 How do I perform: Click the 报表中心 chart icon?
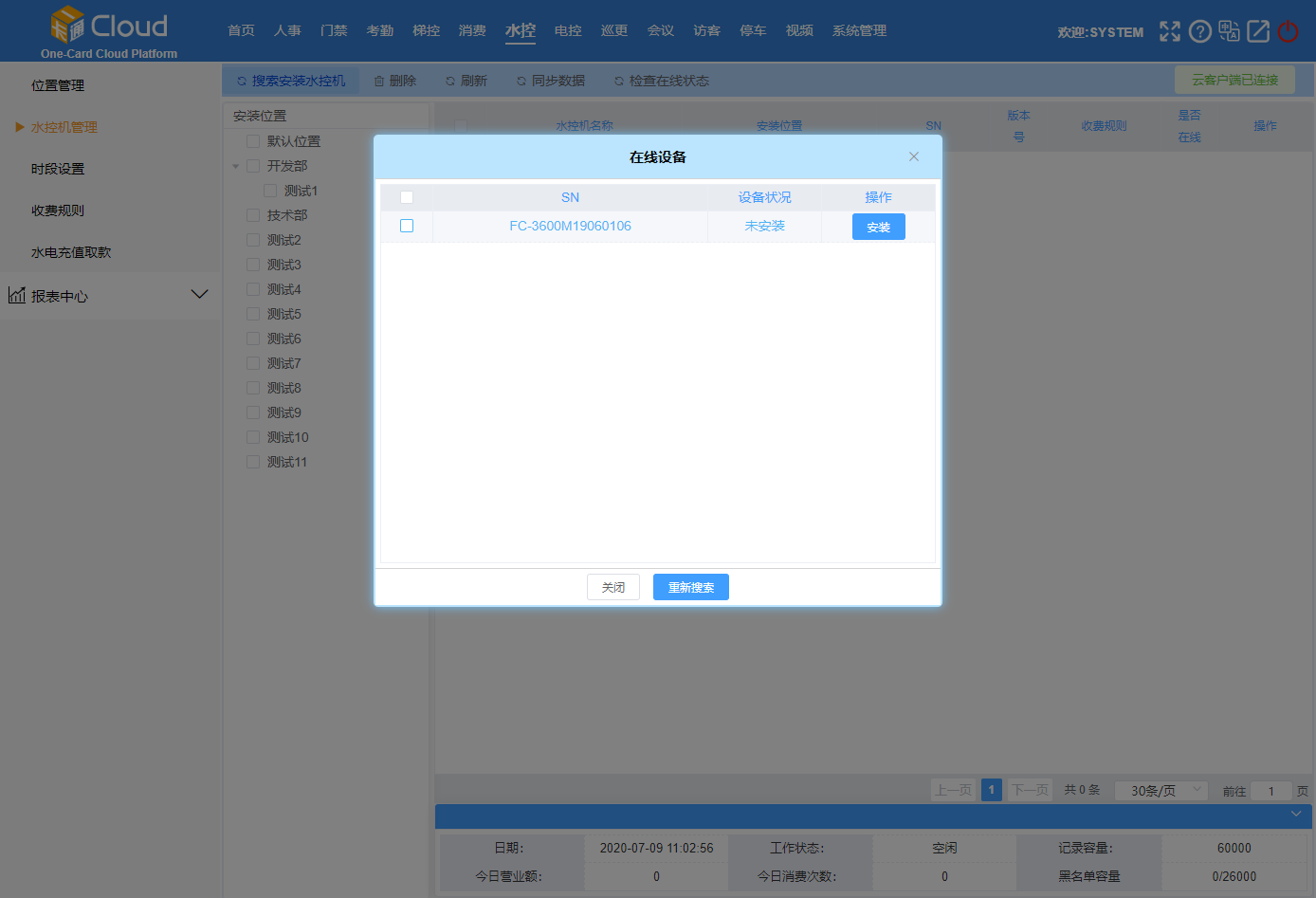pyautogui.click(x=17, y=295)
